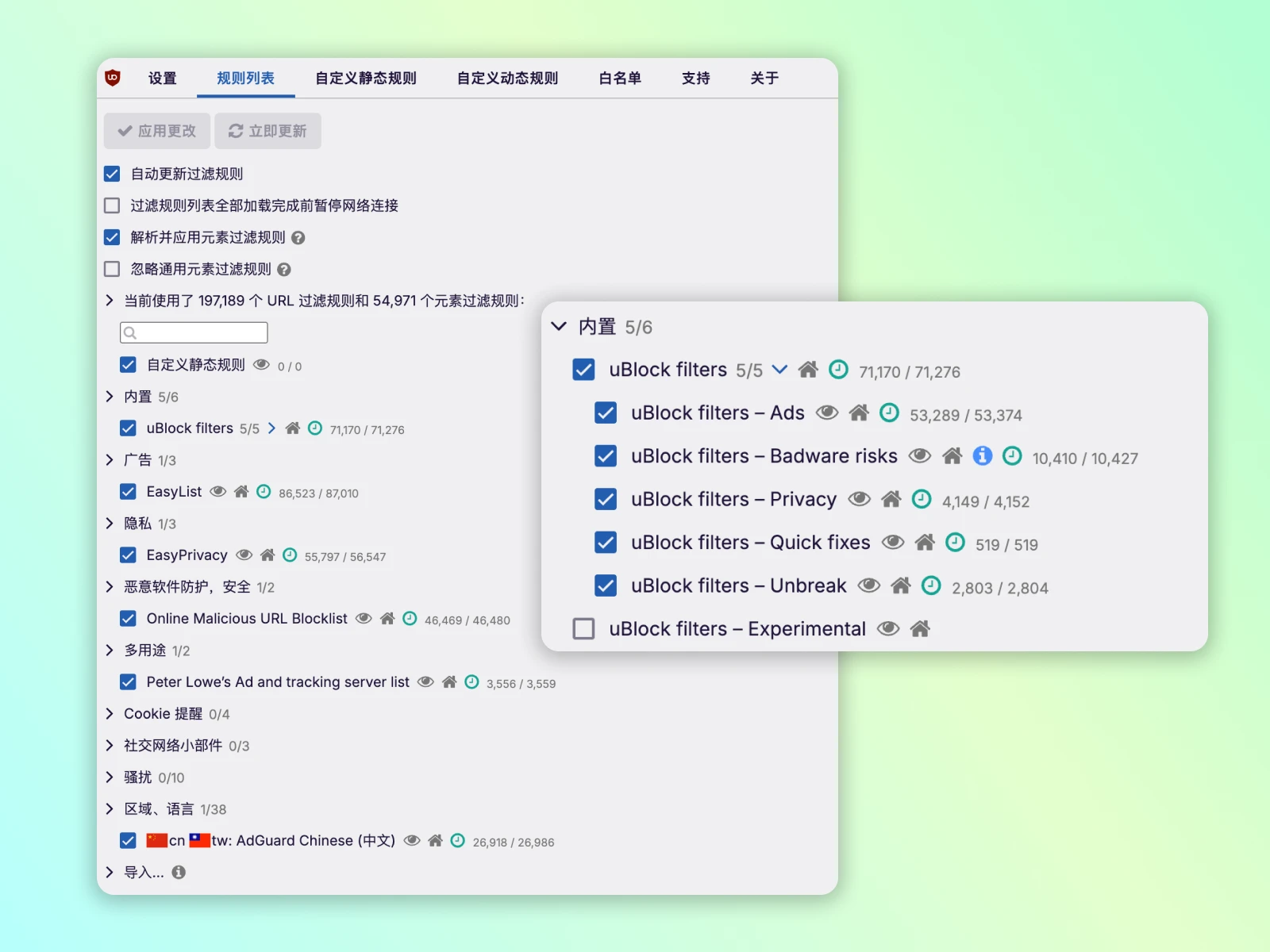
Task: Click clock icon for Badware risks
Action: tap(1012, 455)
